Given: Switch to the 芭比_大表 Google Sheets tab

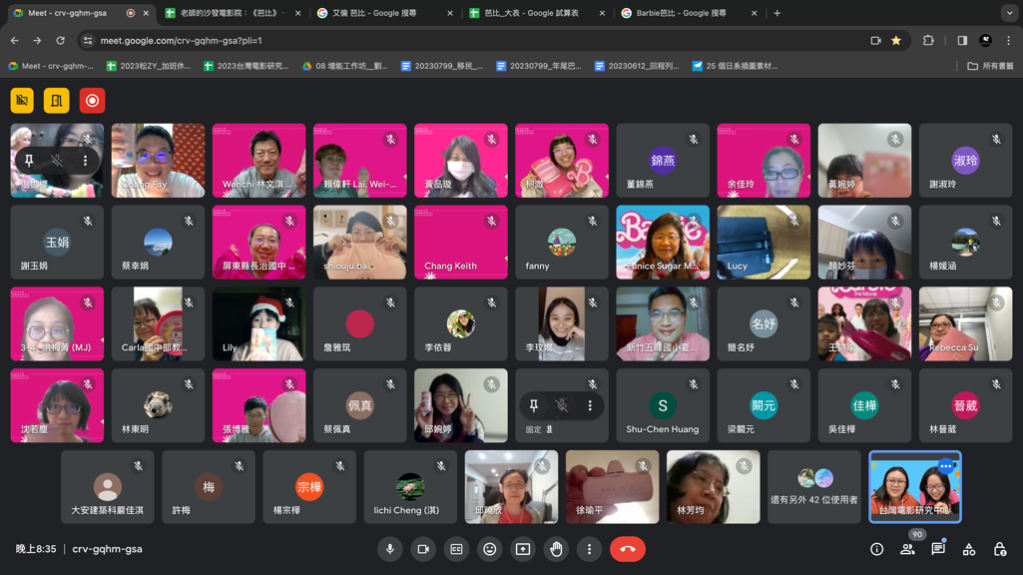Looking at the screenshot, I should pyautogui.click(x=533, y=13).
